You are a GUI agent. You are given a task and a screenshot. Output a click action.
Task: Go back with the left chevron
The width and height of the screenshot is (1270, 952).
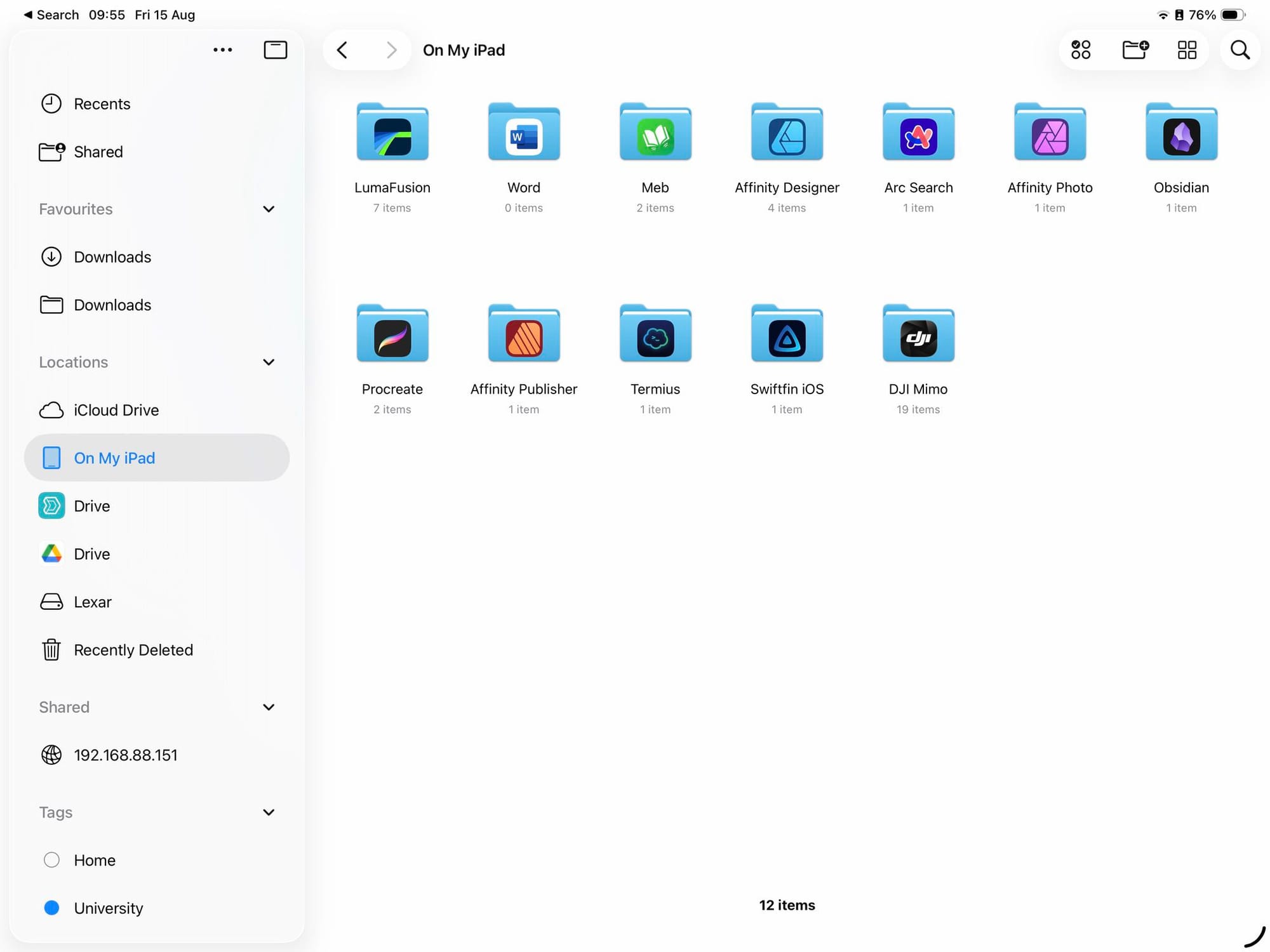pos(342,50)
